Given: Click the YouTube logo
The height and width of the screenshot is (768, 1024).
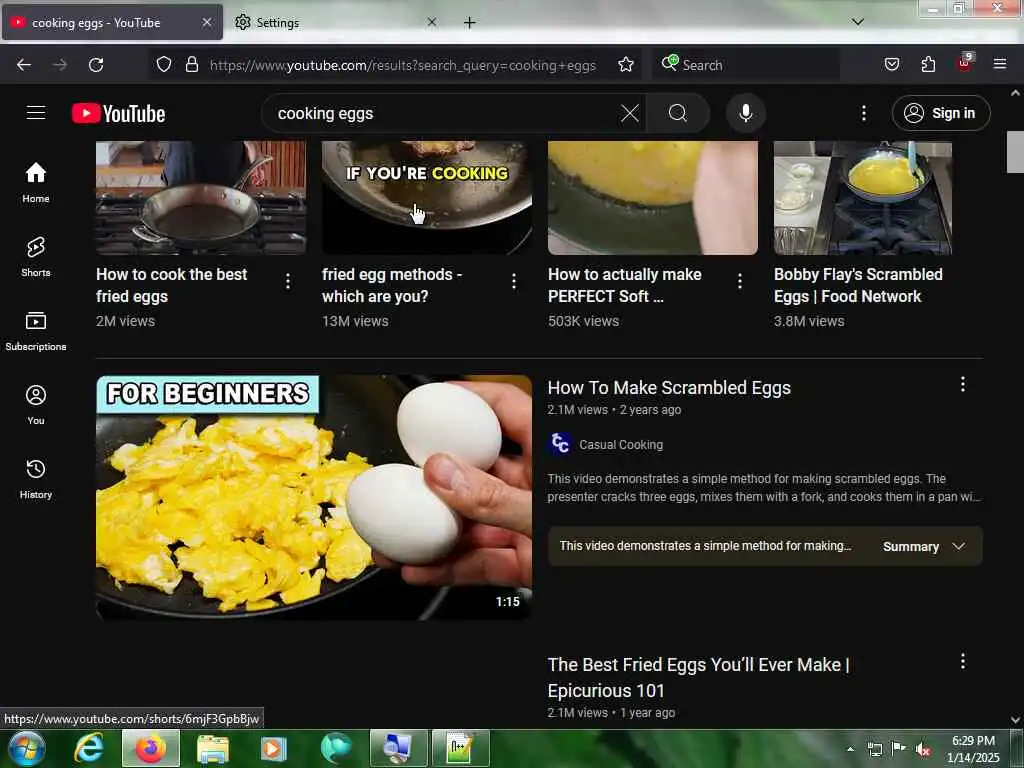Looking at the screenshot, I should click(x=118, y=113).
